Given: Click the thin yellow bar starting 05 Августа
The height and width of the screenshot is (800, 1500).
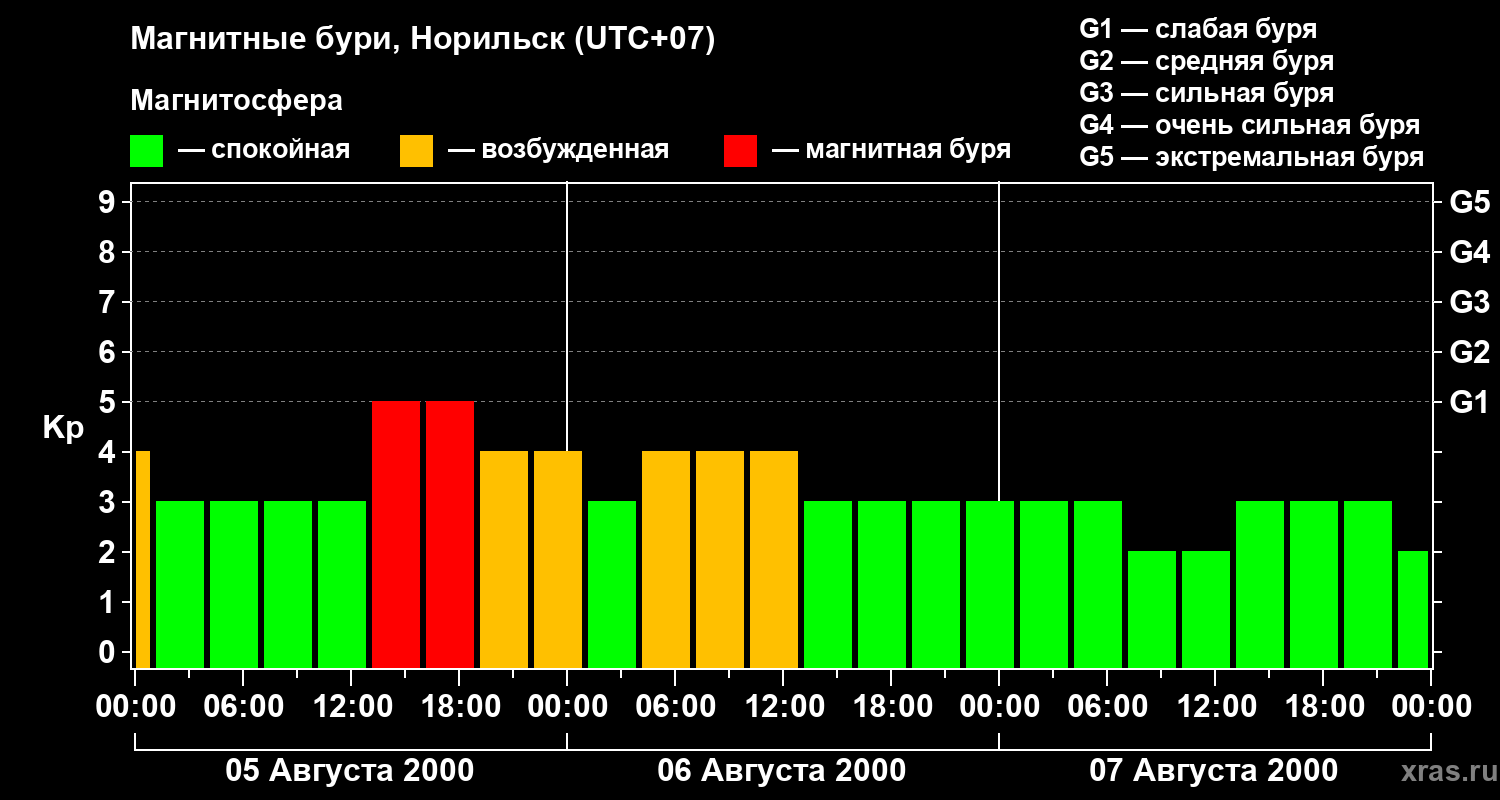Looking at the screenshot, I should click(143, 560).
